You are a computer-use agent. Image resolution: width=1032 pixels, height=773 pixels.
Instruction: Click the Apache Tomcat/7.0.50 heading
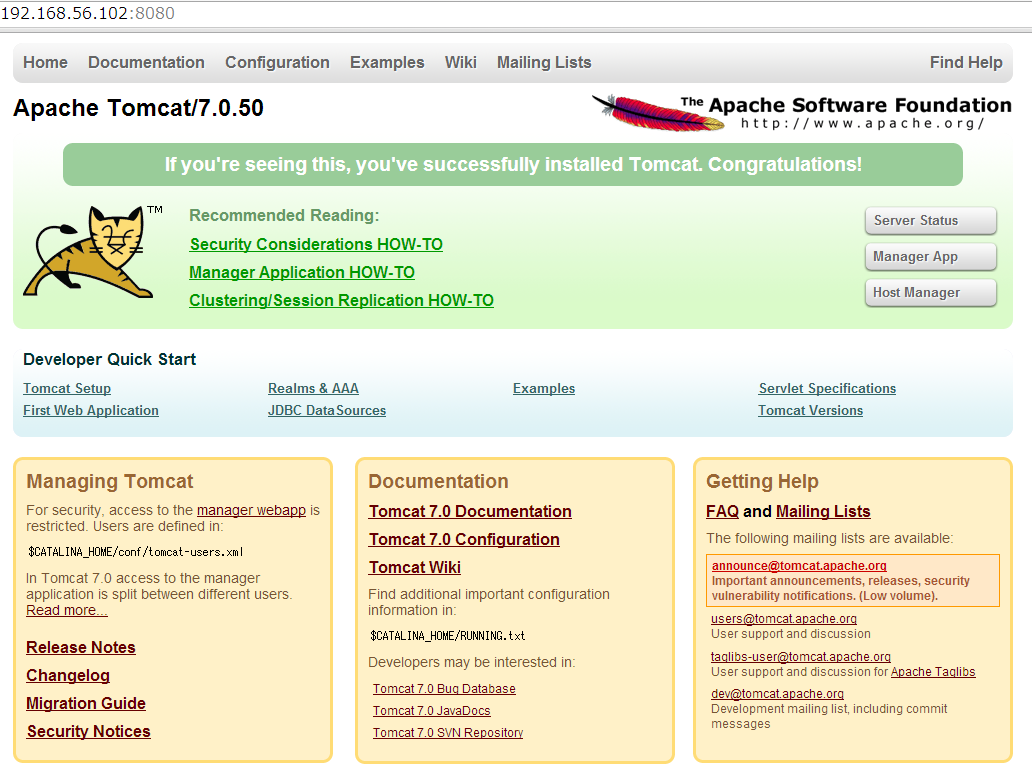pyautogui.click(x=138, y=108)
